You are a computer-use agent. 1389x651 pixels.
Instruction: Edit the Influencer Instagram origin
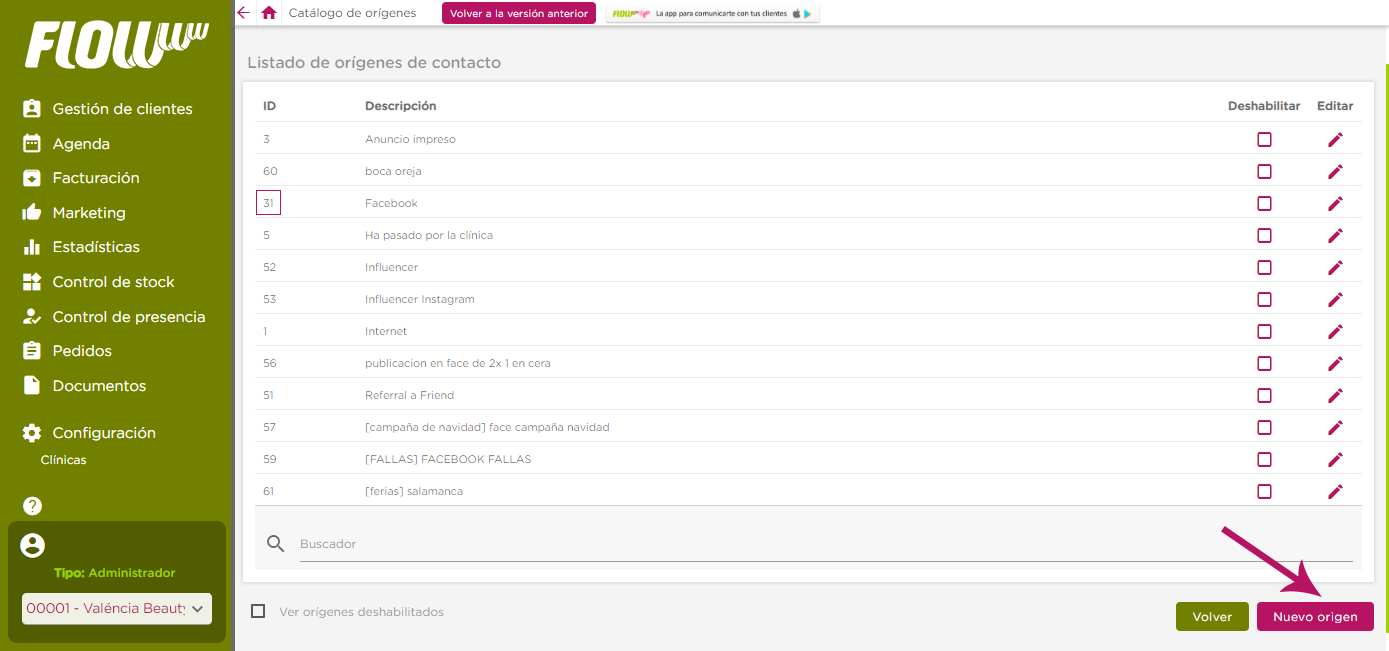coord(1335,299)
